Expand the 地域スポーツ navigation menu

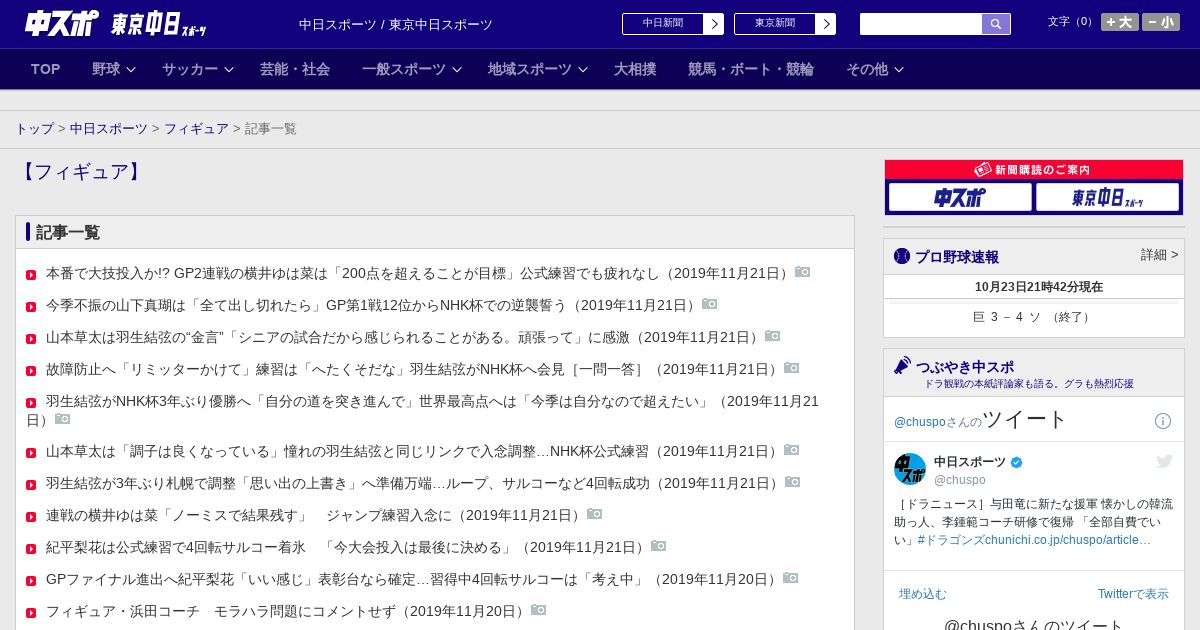[x=538, y=69]
